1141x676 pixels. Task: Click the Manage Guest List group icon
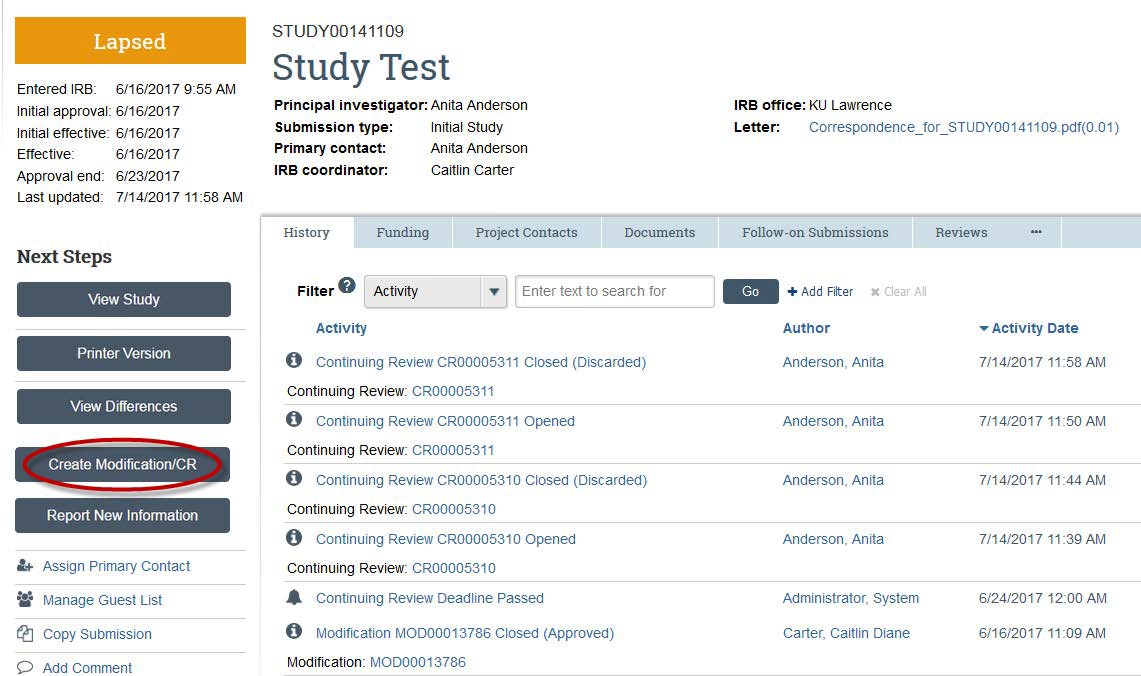click(x=25, y=599)
